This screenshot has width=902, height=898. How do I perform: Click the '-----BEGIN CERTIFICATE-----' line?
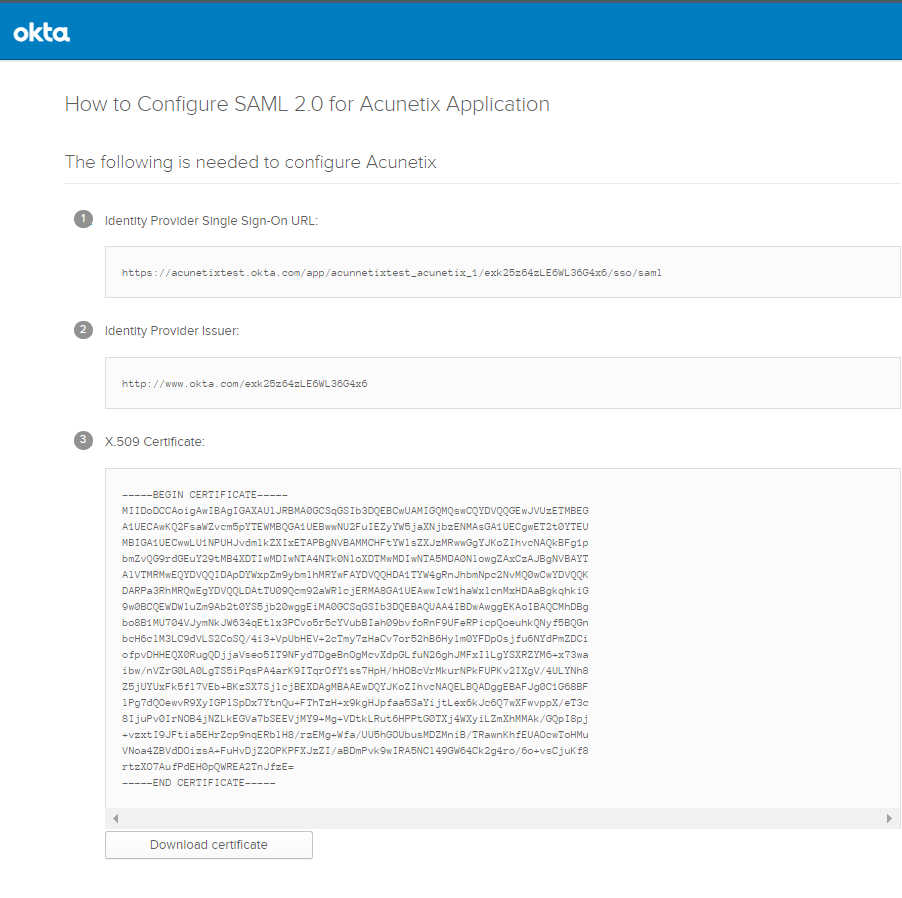(205, 495)
